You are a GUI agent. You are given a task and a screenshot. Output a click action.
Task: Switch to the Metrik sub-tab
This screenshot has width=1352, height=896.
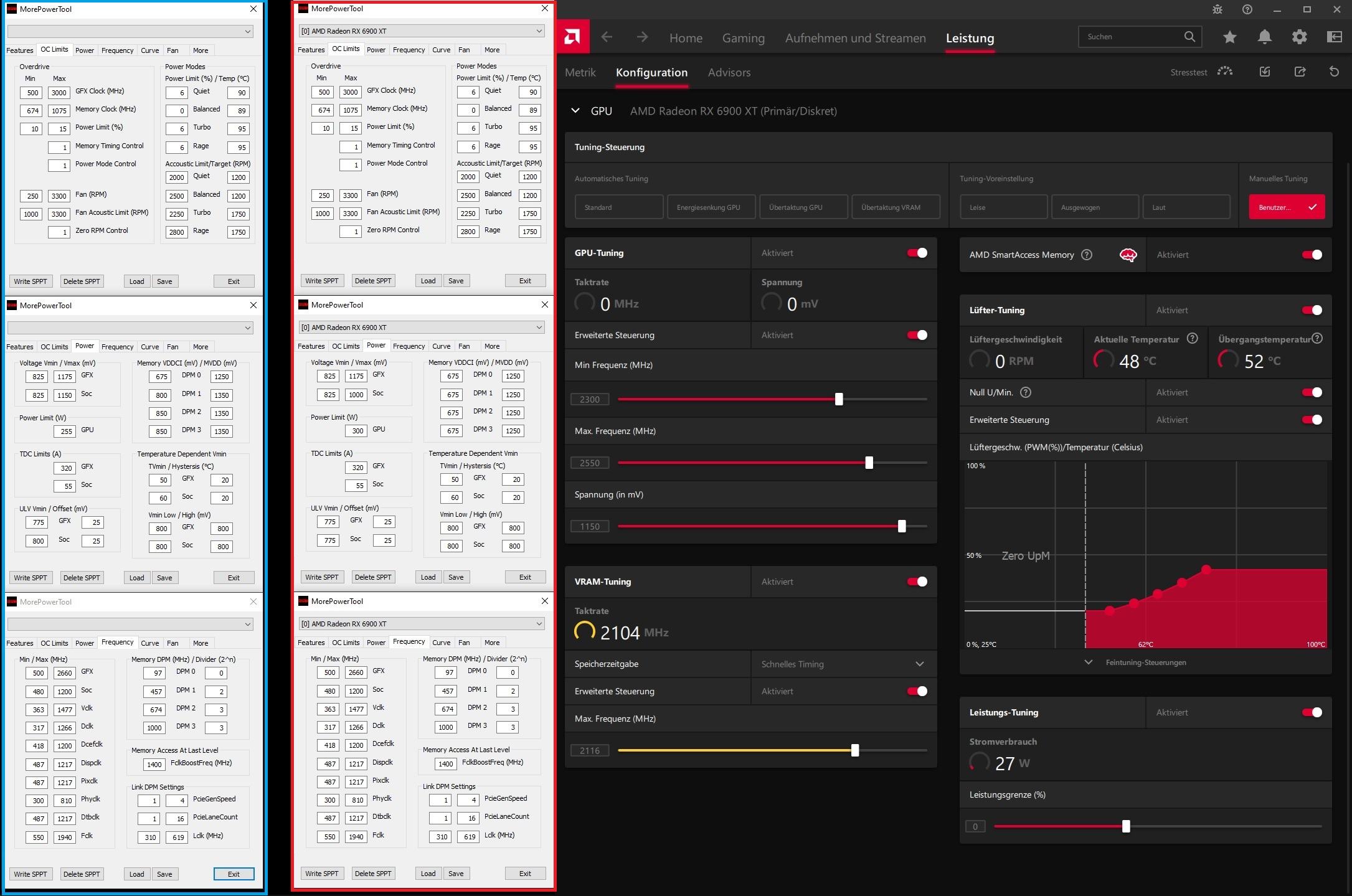tap(580, 72)
